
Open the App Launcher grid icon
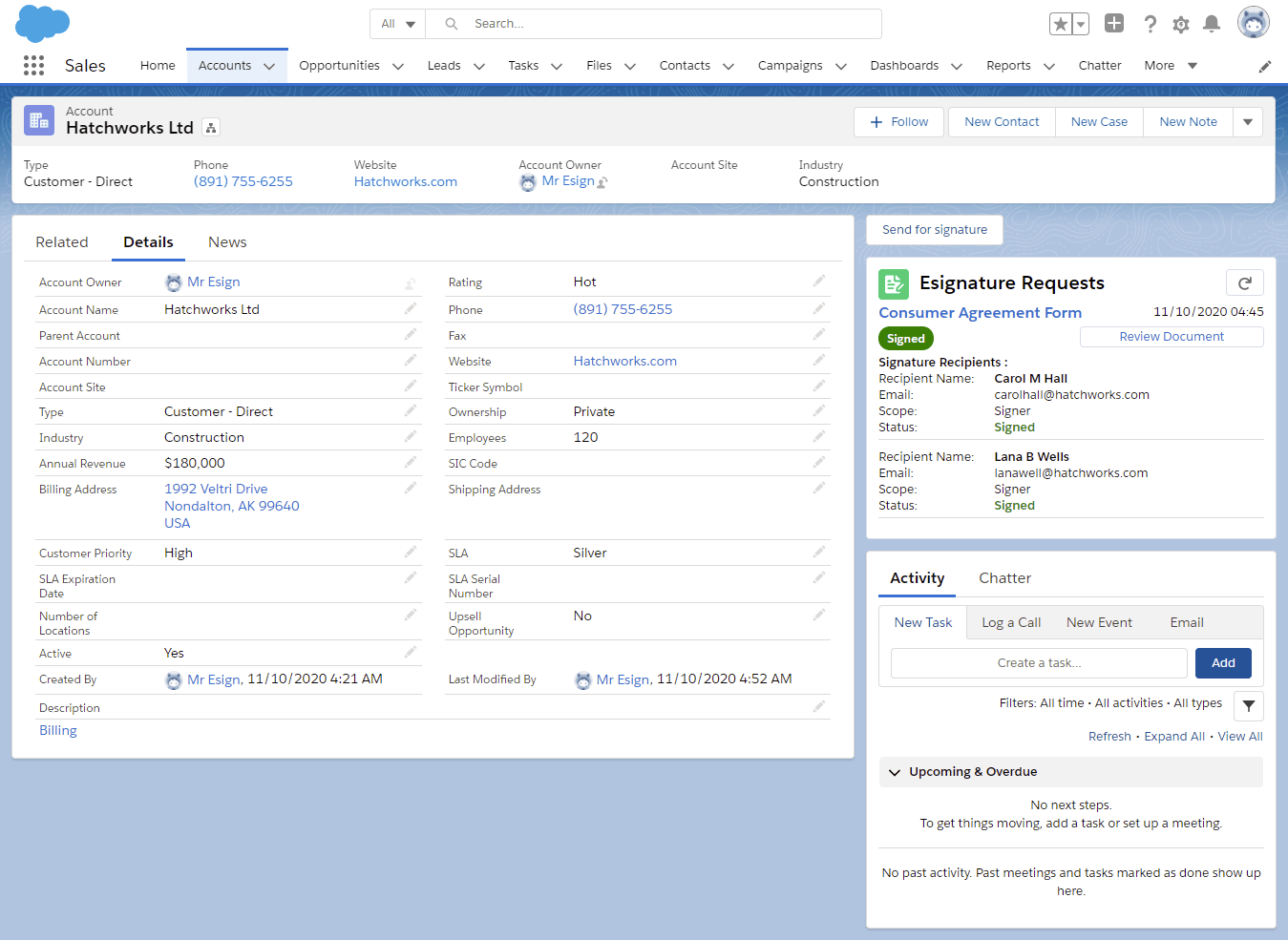click(x=33, y=65)
